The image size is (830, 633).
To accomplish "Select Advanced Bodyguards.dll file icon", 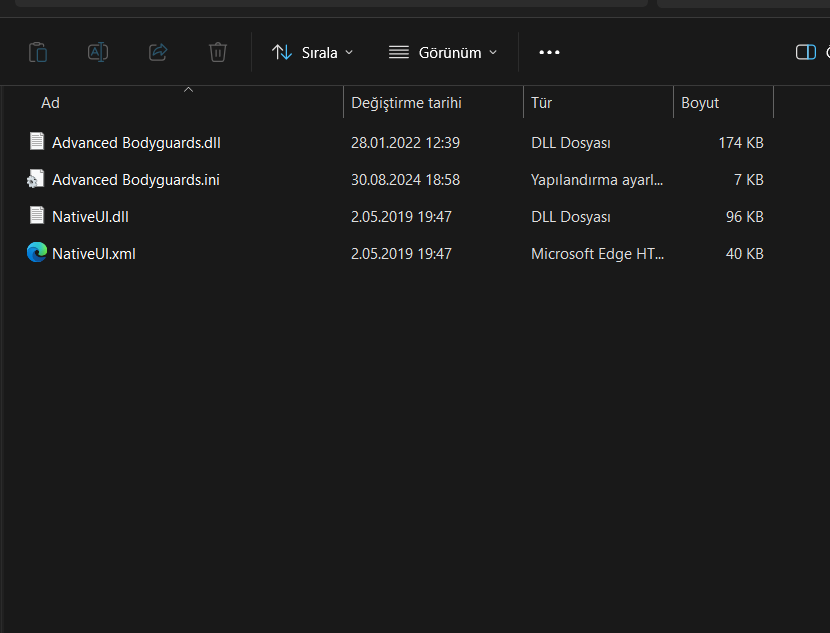I will (37, 142).
